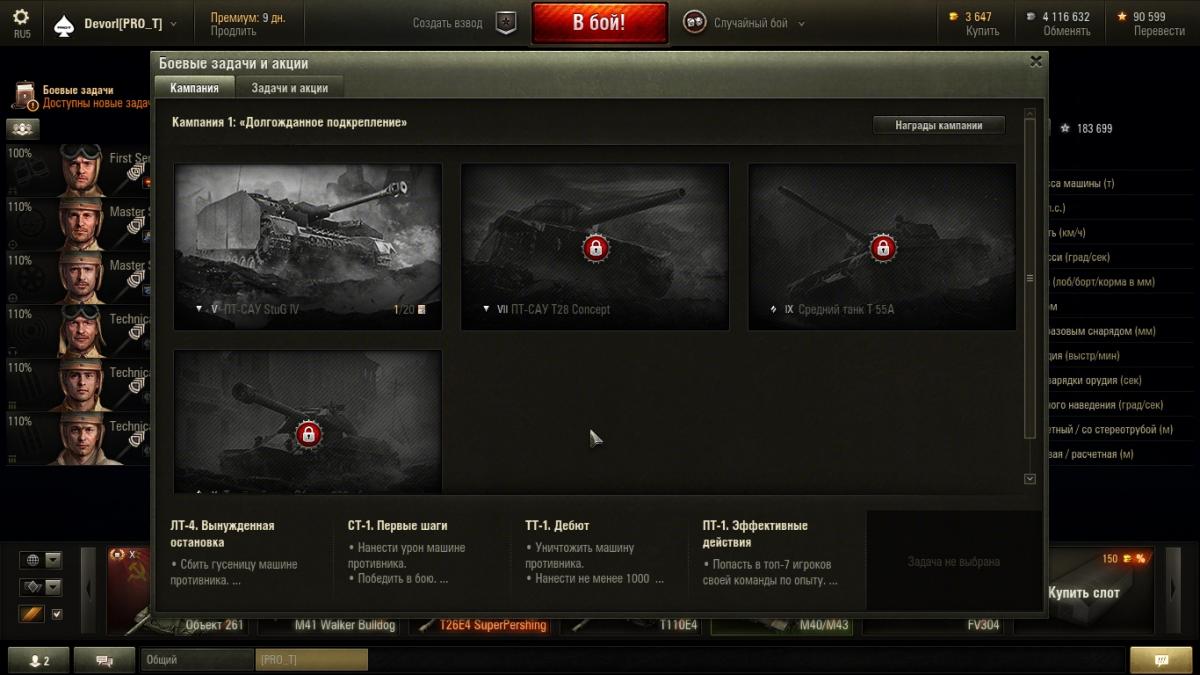
Task: Click the lock icon on Т 55А tile
Action: click(x=882, y=248)
